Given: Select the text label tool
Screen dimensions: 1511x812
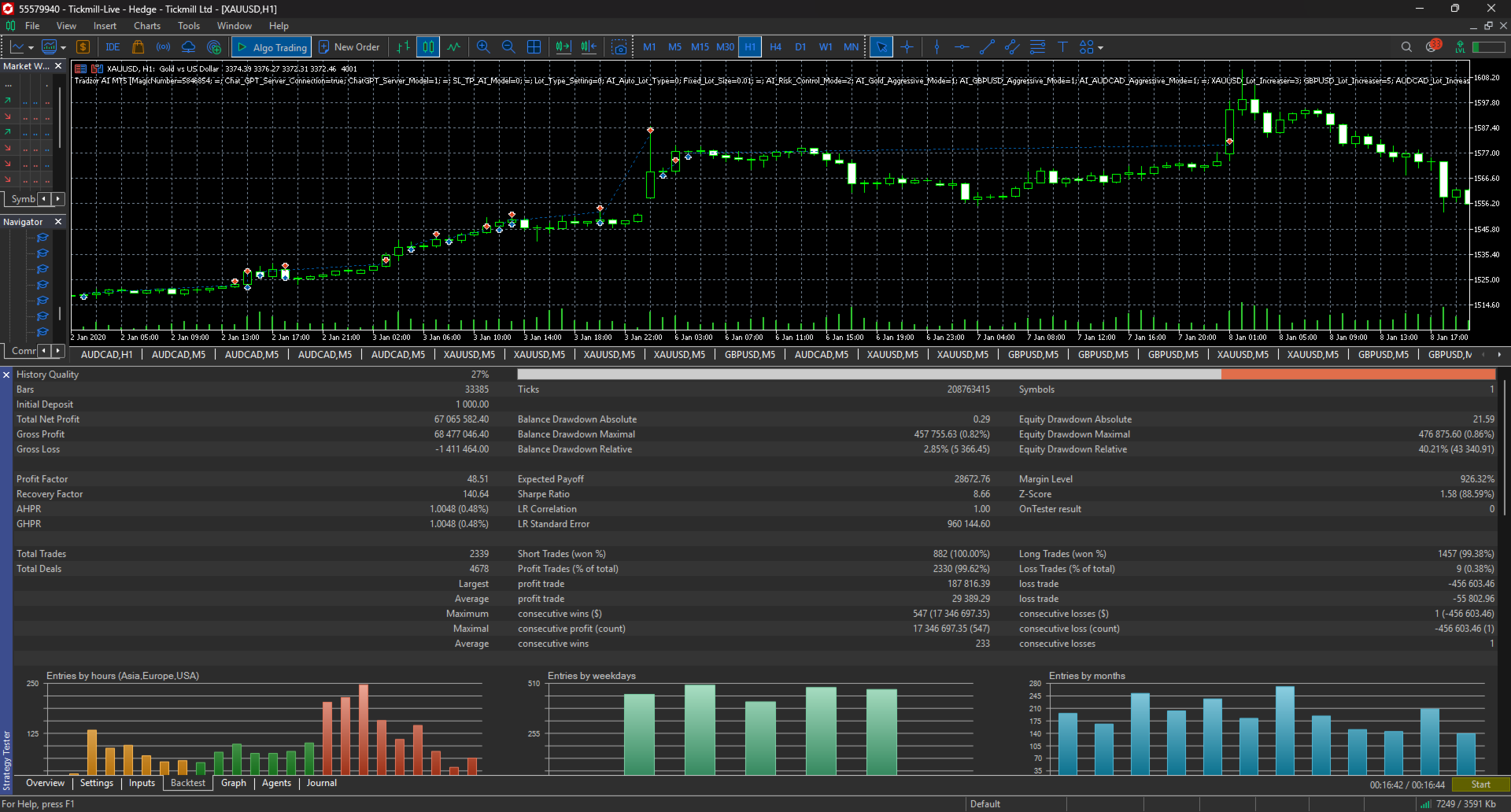Looking at the screenshot, I should point(1062,47).
